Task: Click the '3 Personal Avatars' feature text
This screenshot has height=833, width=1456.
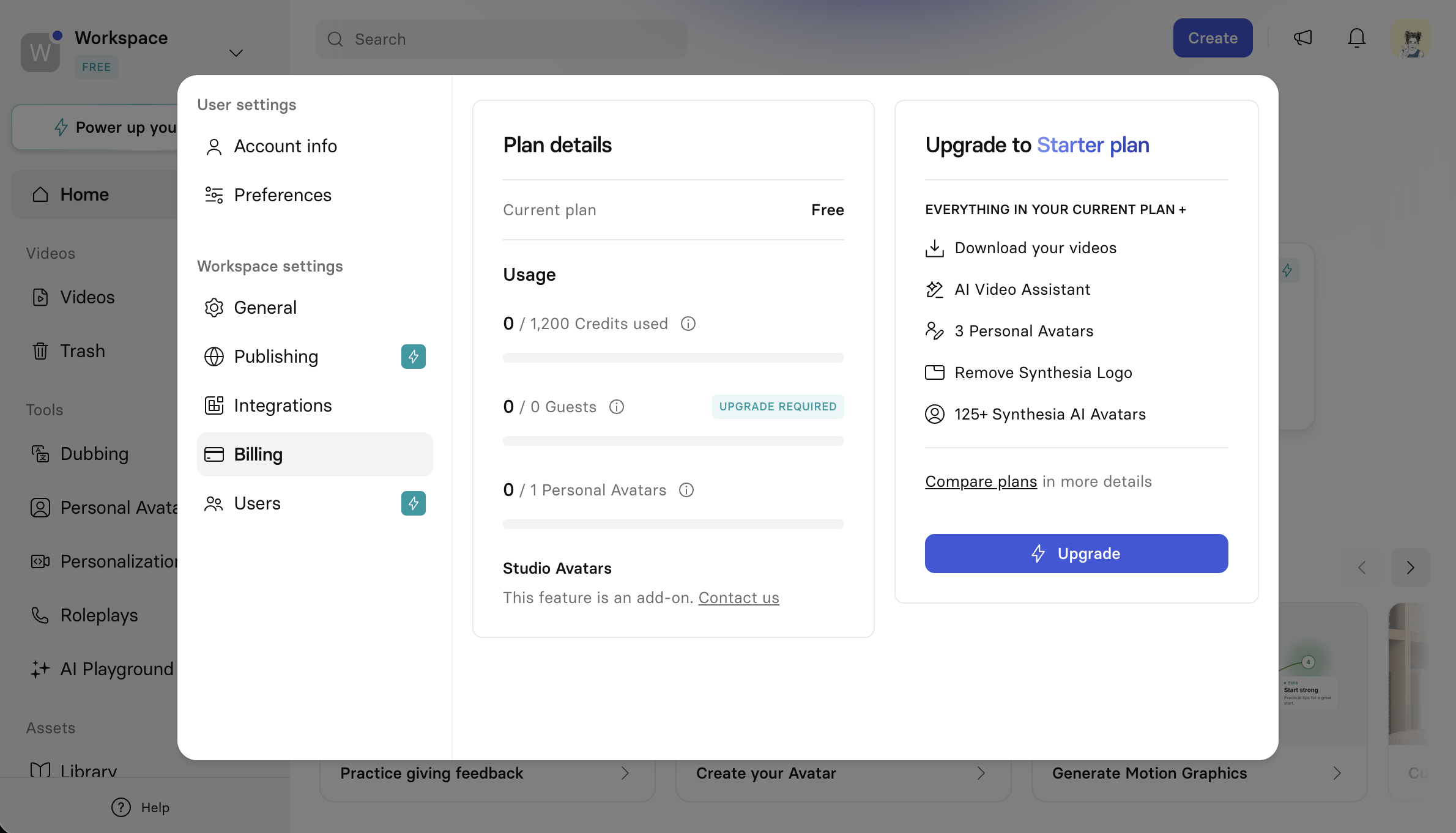Action: (x=1024, y=331)
